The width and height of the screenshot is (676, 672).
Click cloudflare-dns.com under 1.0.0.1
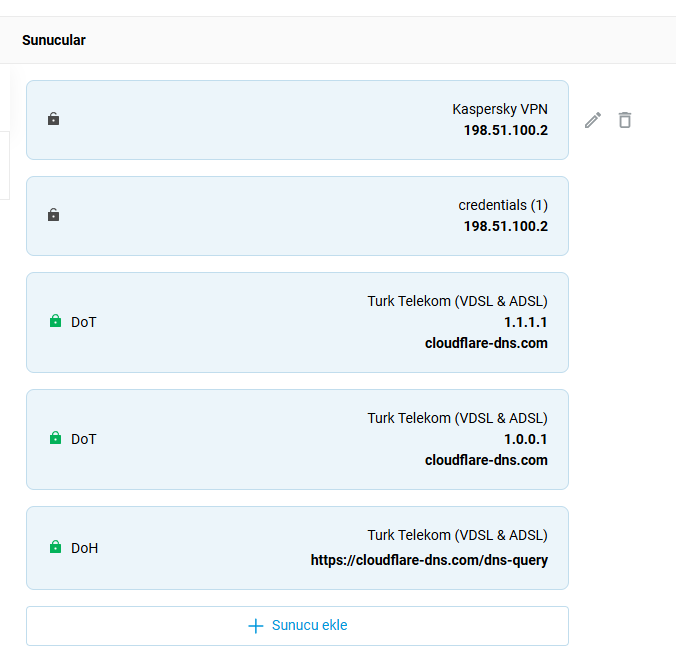coord(486,460)
